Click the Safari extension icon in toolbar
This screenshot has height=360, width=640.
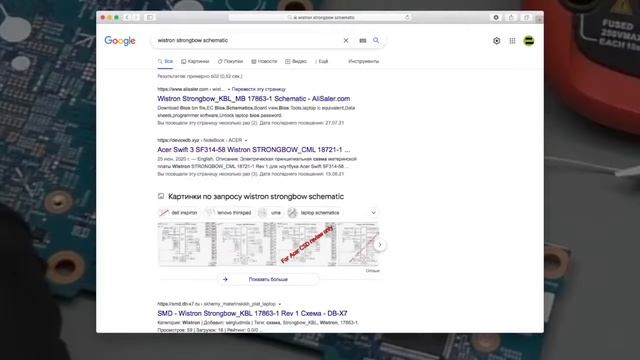coord(496,18)
